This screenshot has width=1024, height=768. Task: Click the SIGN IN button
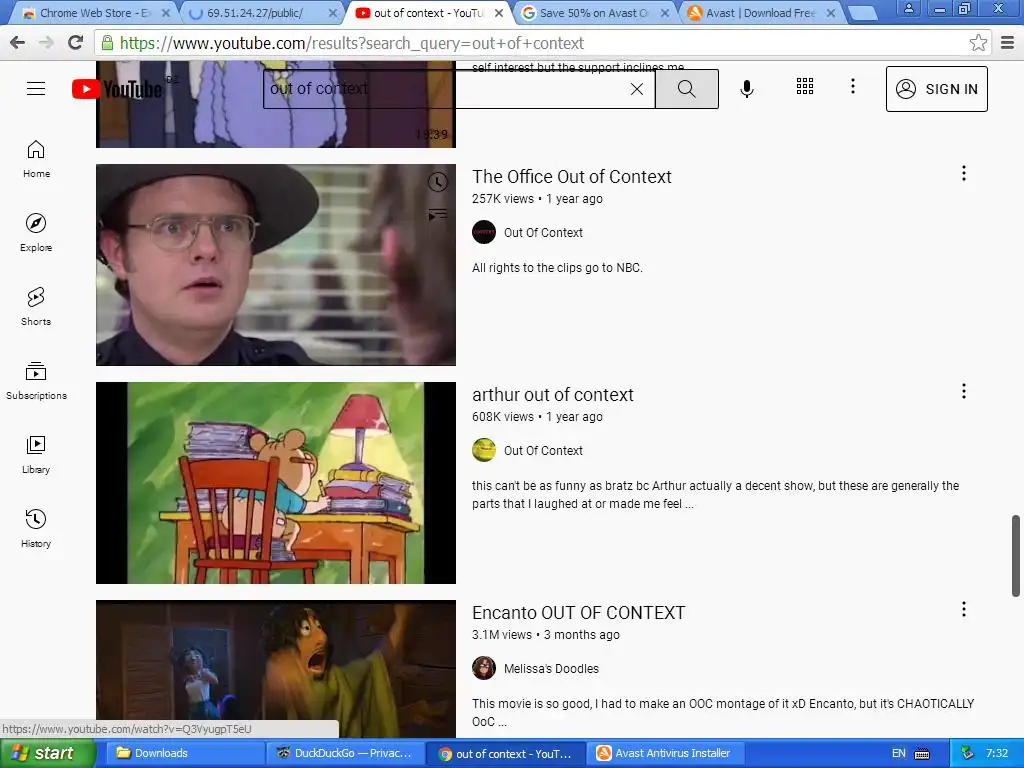tap(936, 89)
